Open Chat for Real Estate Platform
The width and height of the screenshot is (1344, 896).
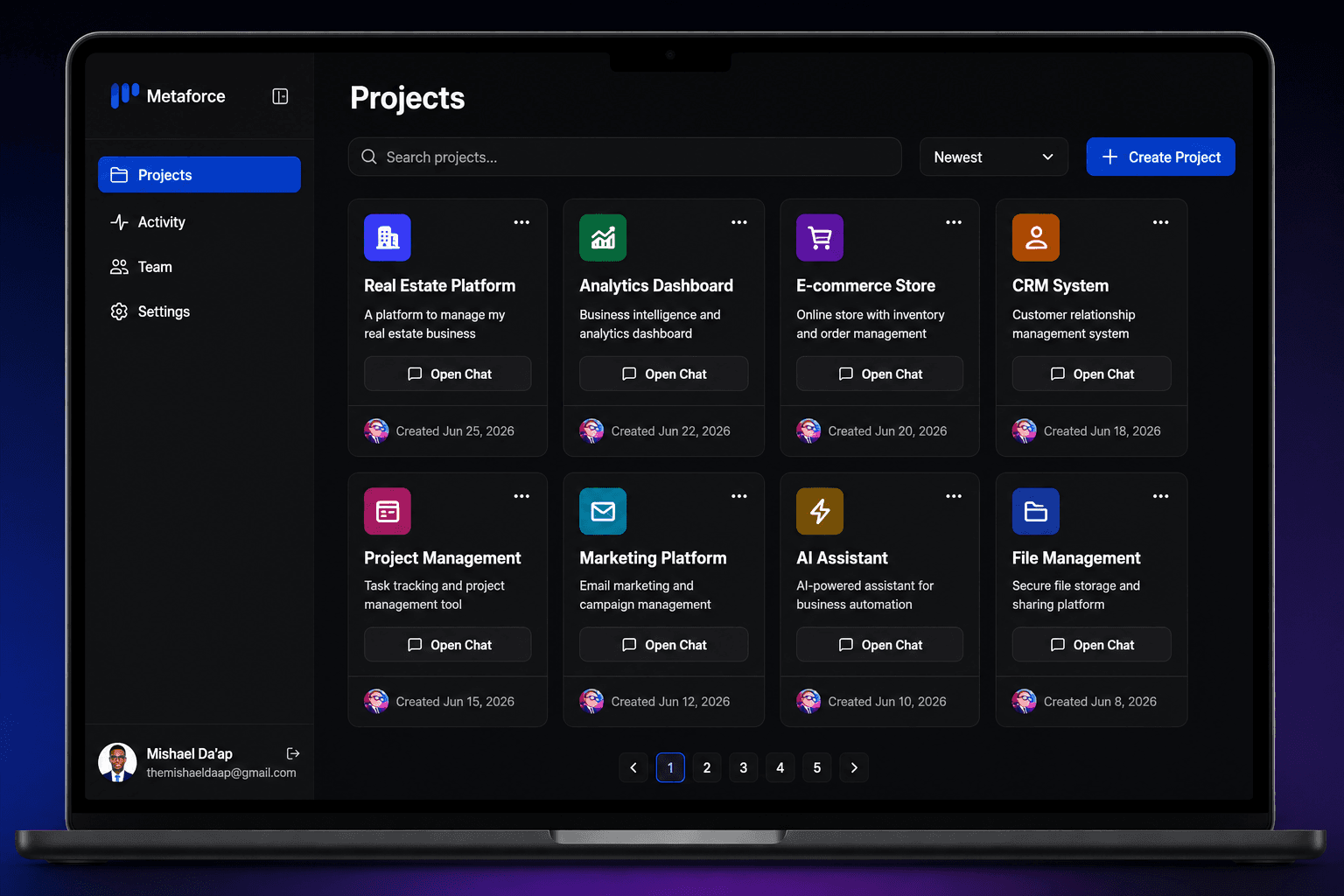[x=448, y=374]
